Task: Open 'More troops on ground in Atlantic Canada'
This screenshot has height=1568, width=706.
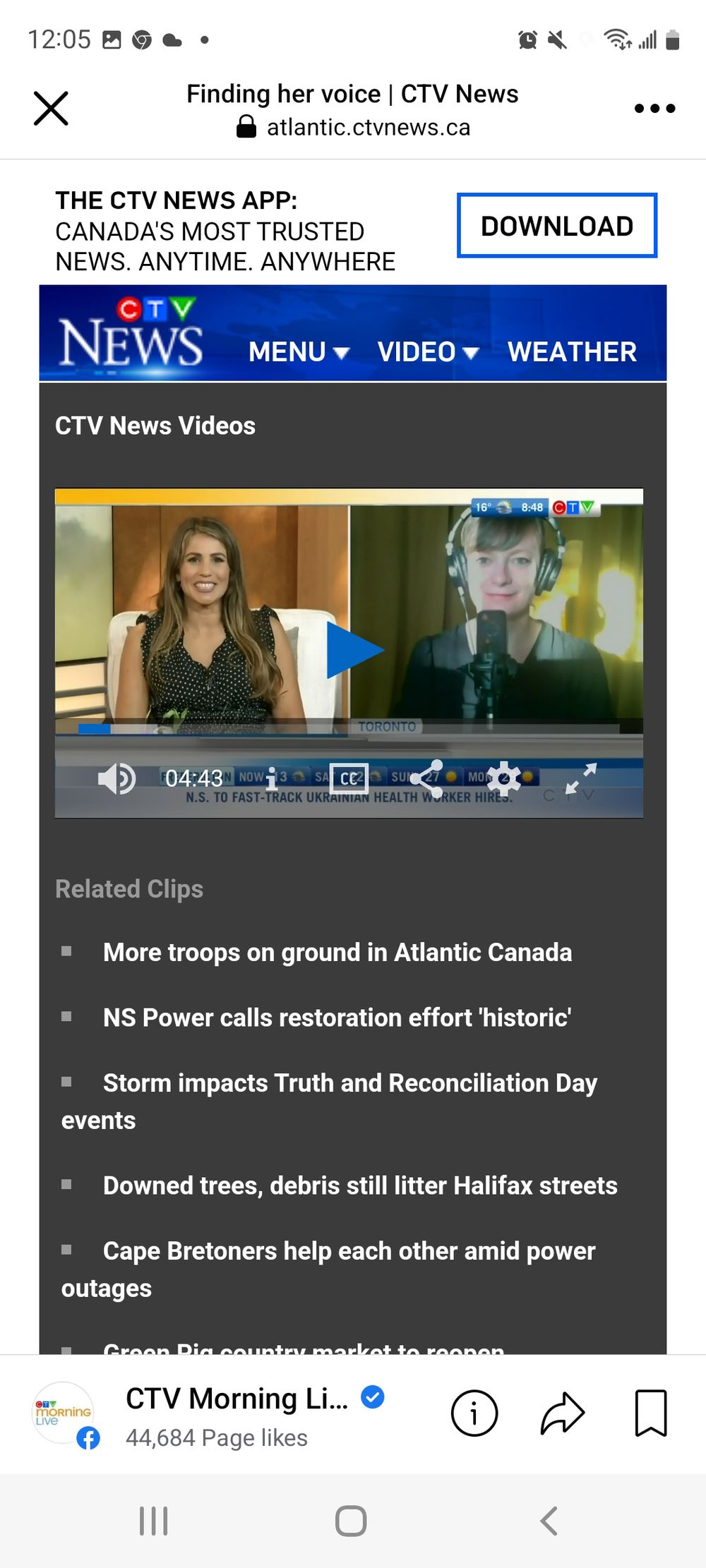Action: [337, 952]
